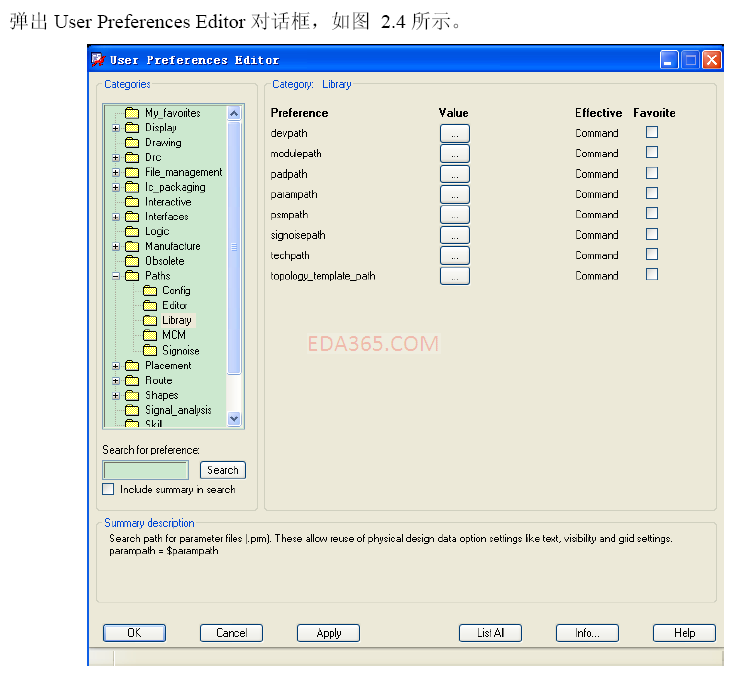Image resolution: width=749 pixels, height=688 pixels.
Task: Click the Search for preference field
Action: click(x=146, y=470)
